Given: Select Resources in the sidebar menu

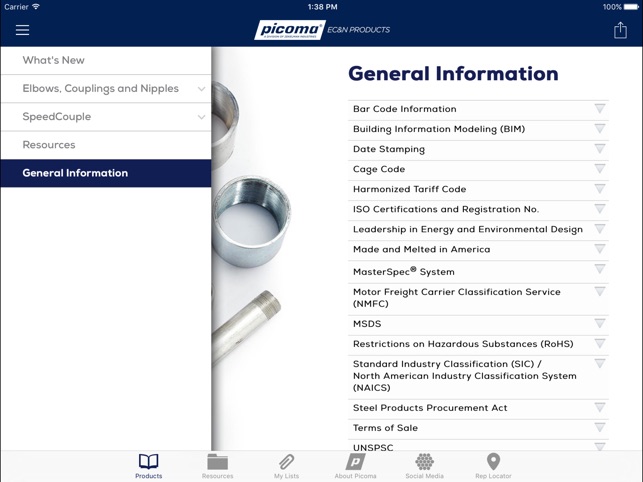Looking at the screenshot, I should point(106,145).
